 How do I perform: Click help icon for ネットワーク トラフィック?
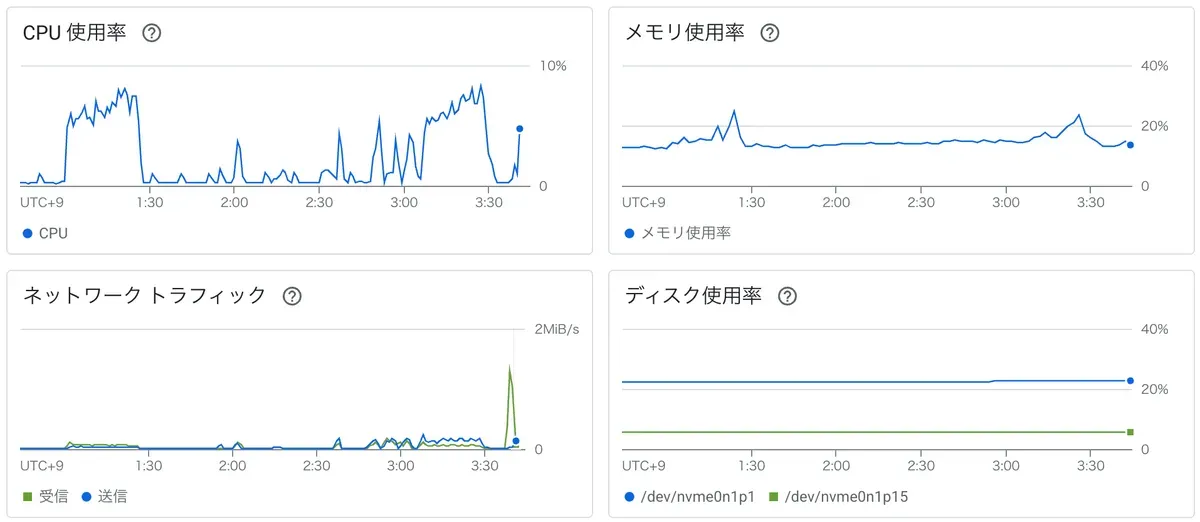pyautogui.click(x=292, y=296)
